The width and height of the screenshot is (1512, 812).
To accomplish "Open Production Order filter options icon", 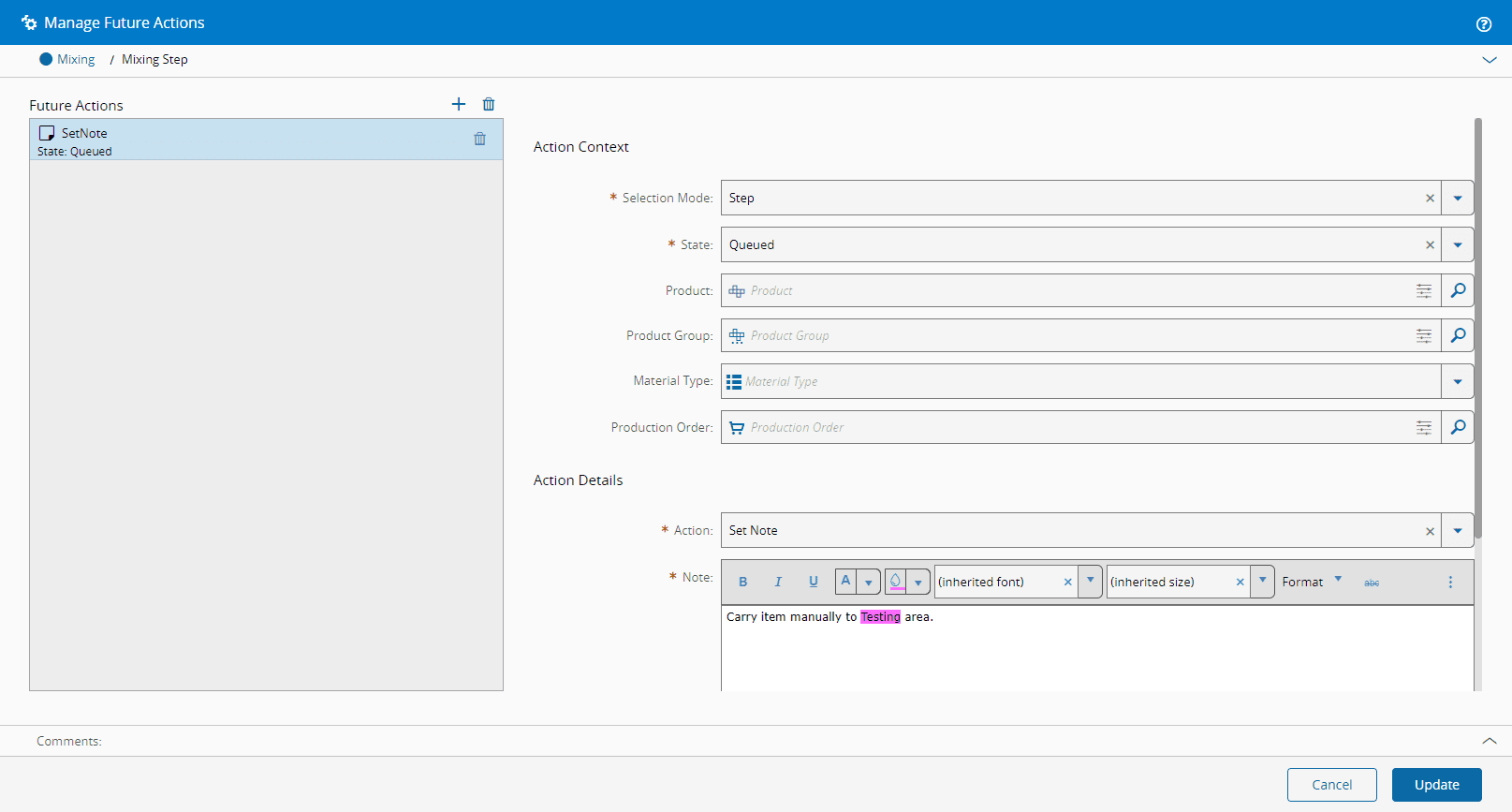I will pyautogui.click(x=1424, y=427).
